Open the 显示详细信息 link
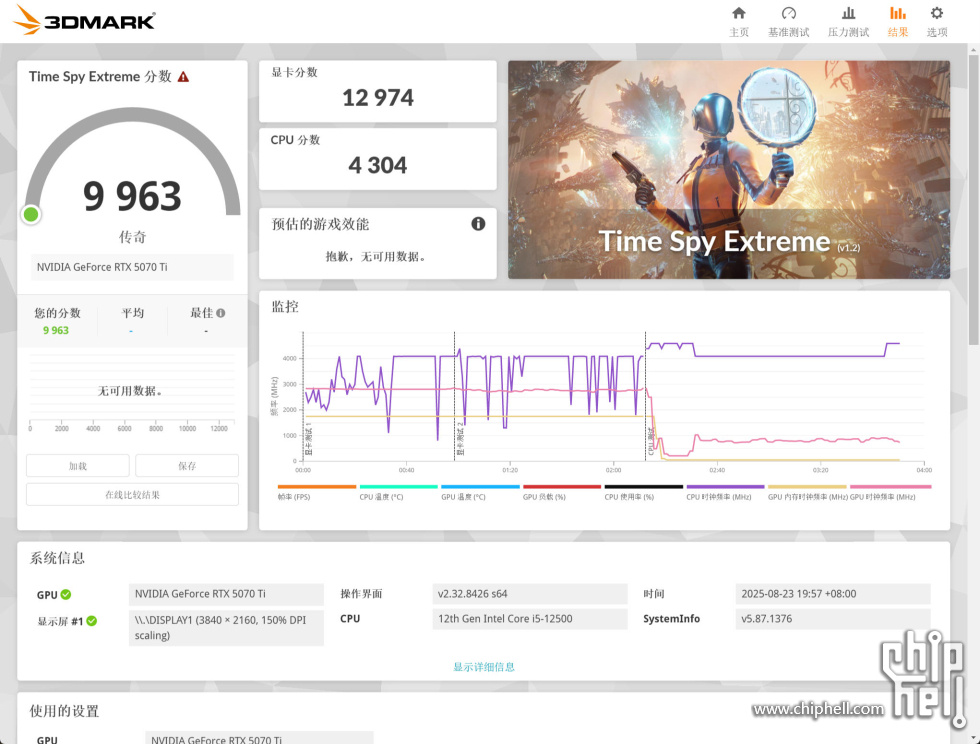The image size is (980, 744). (x=484, y=667)
